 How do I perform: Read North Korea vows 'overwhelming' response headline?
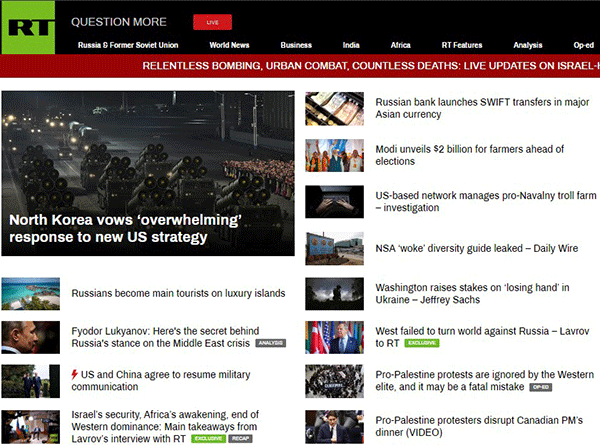click(125, 228)
